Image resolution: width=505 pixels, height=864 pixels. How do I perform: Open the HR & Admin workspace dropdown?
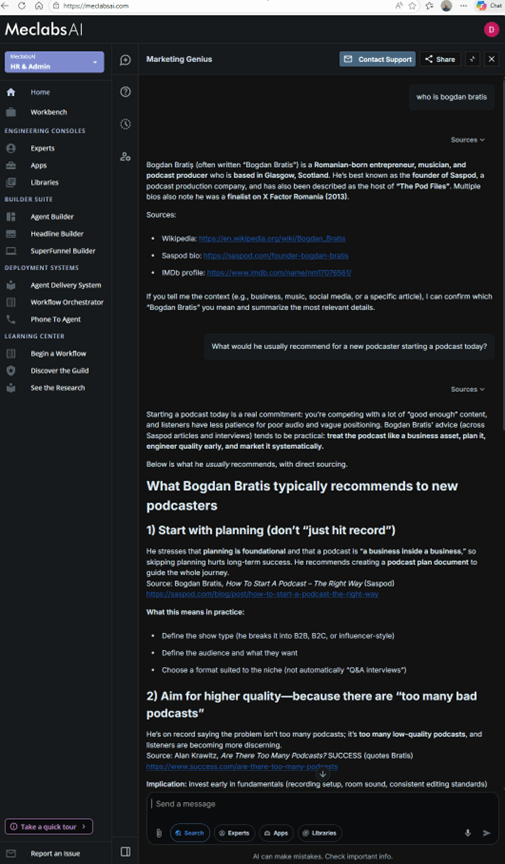point(54,62)
